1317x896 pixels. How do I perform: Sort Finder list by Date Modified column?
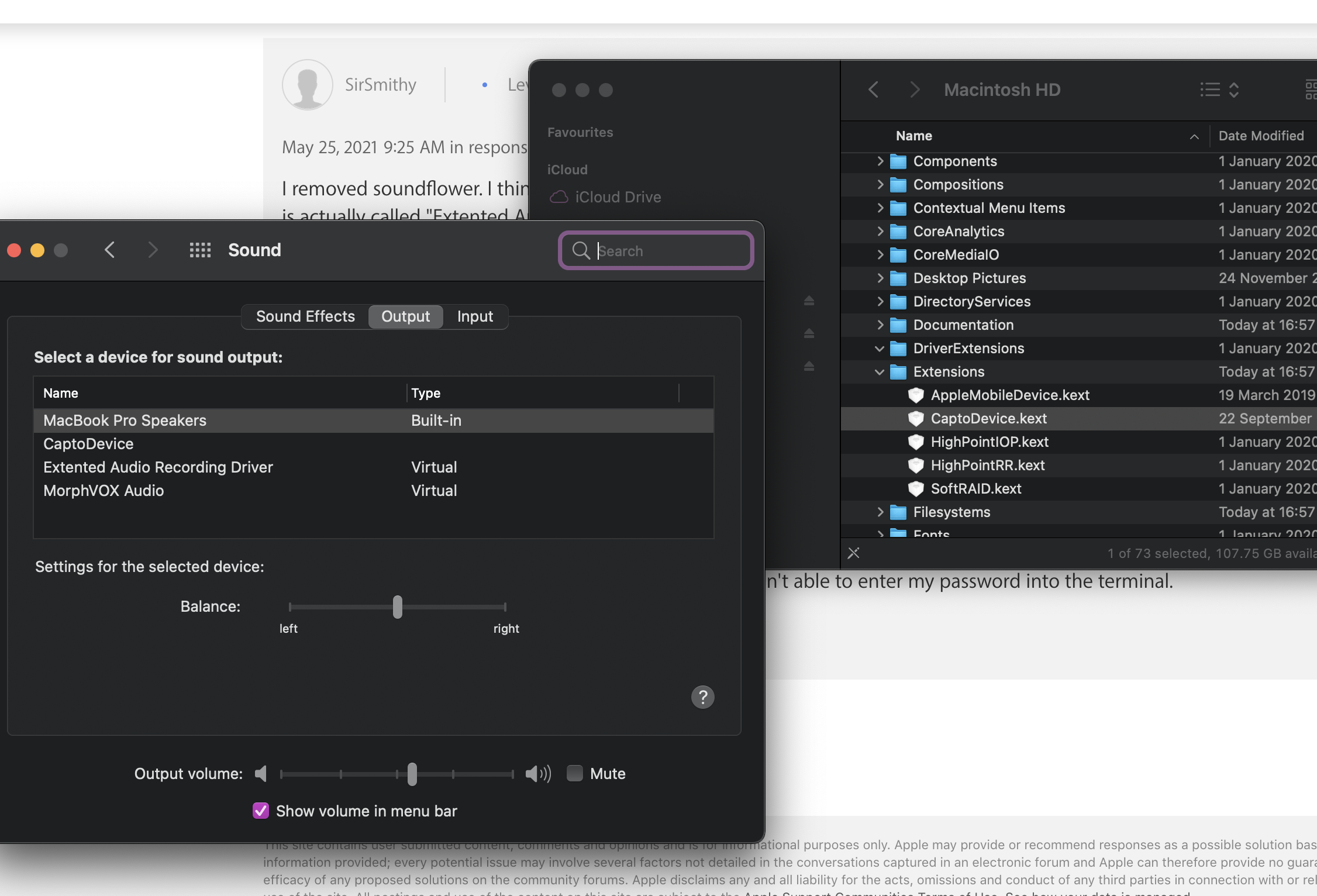tap(1261, 136)
